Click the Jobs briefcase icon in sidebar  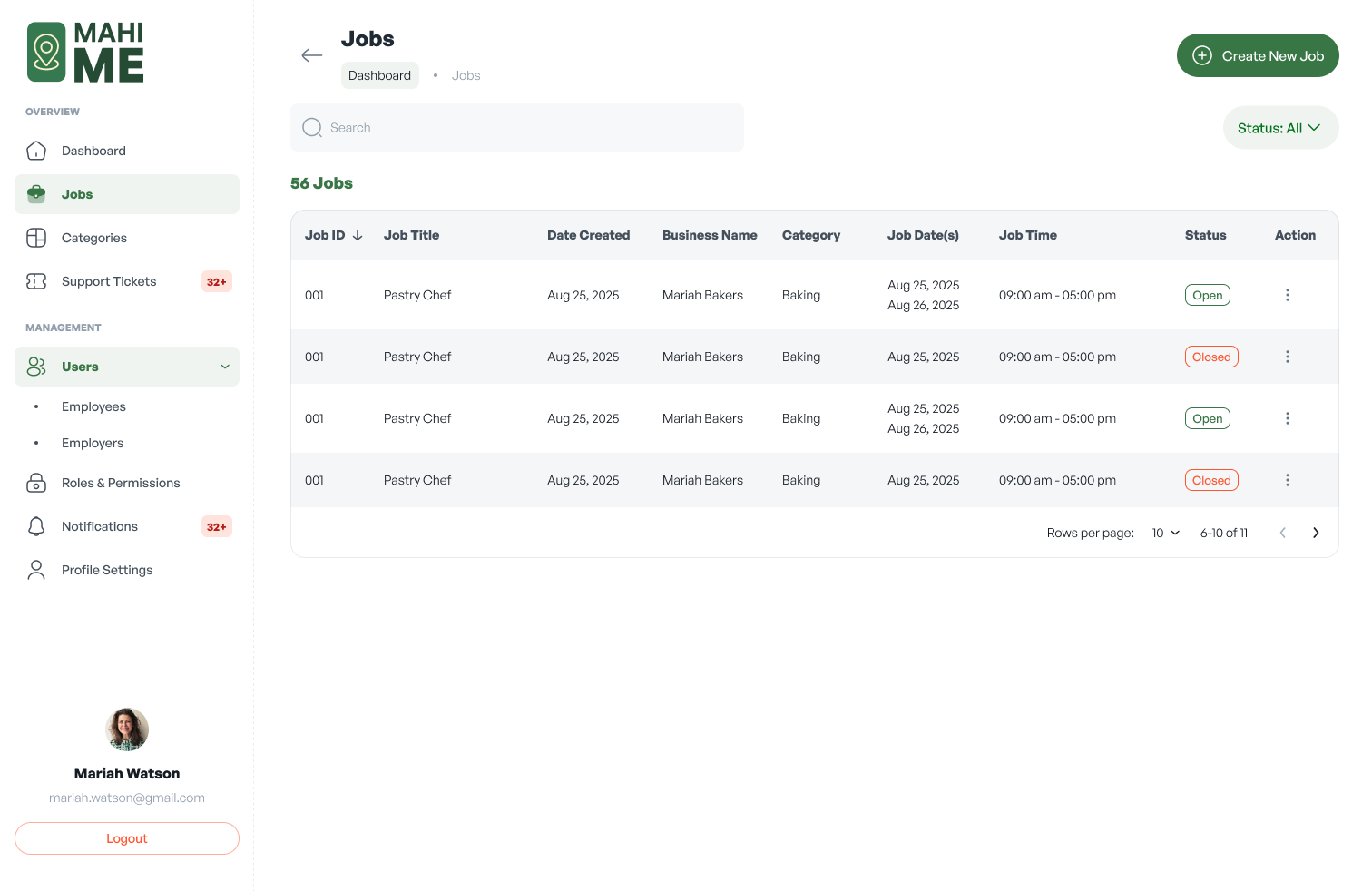pos(36,194)
